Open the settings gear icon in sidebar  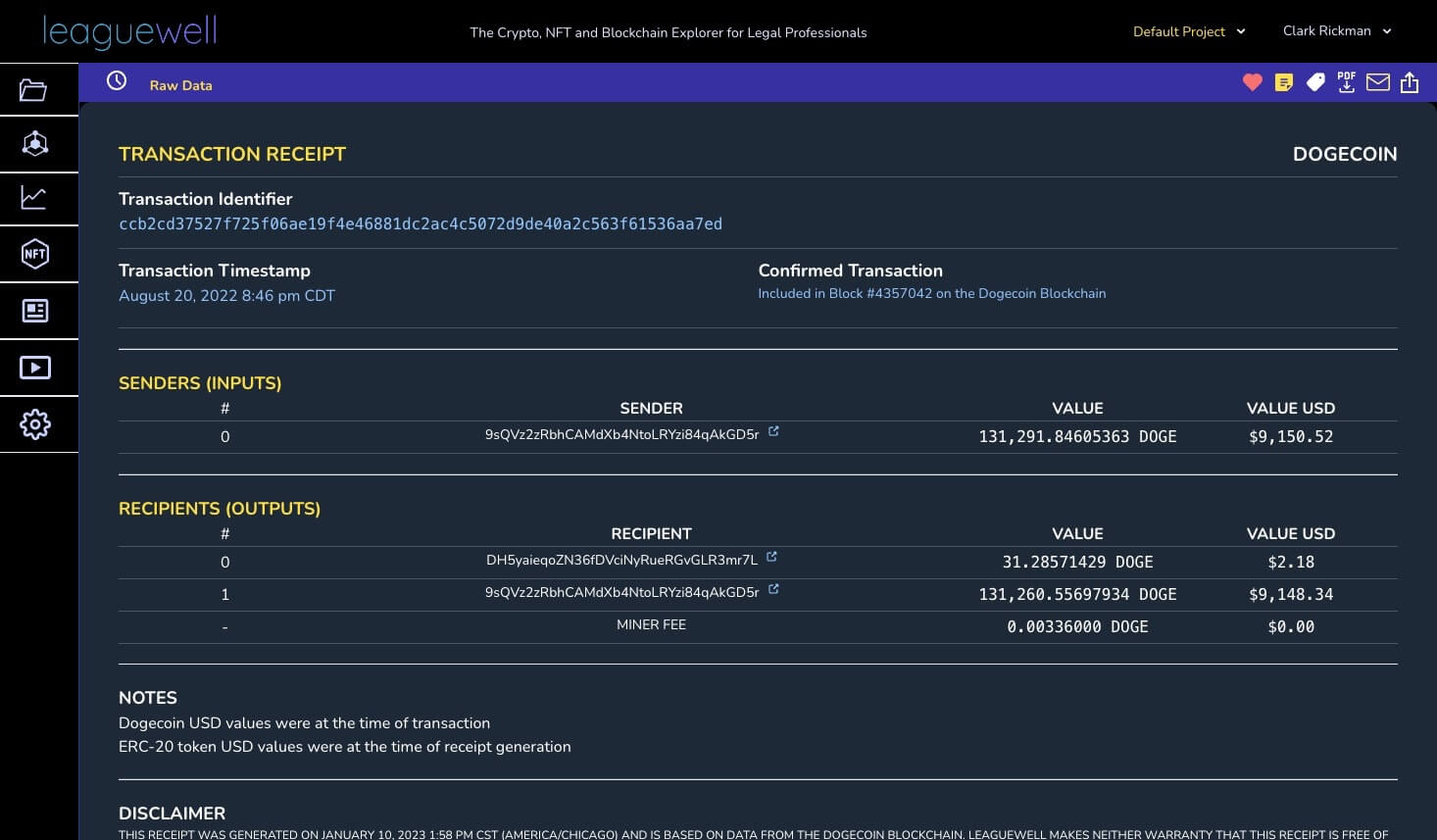point(35,424)
